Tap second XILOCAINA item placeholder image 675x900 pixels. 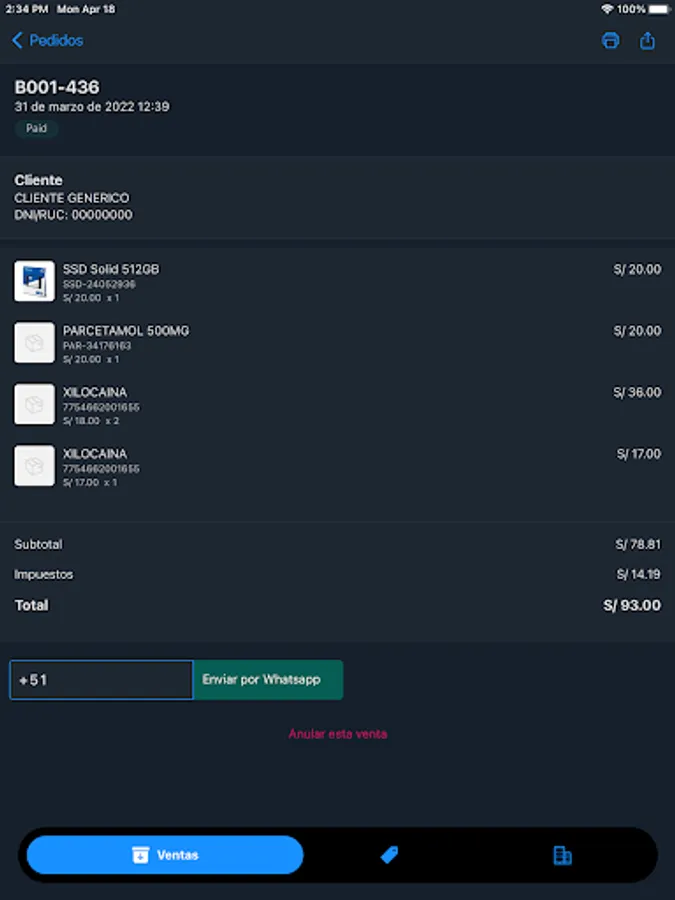click(34, 466)
